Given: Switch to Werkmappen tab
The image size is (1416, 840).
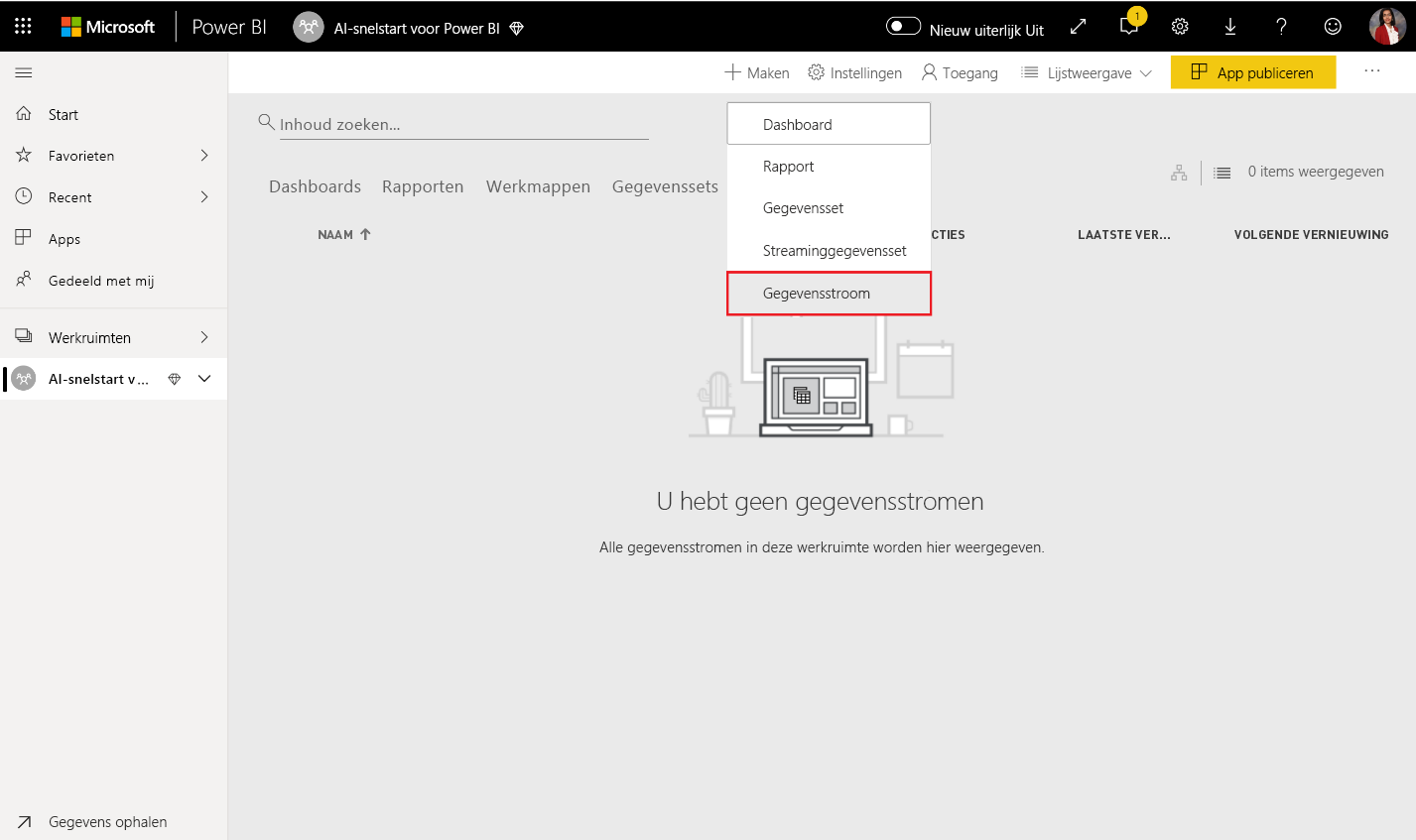Looking at the screenshot, I should click(x=538, y=186).
